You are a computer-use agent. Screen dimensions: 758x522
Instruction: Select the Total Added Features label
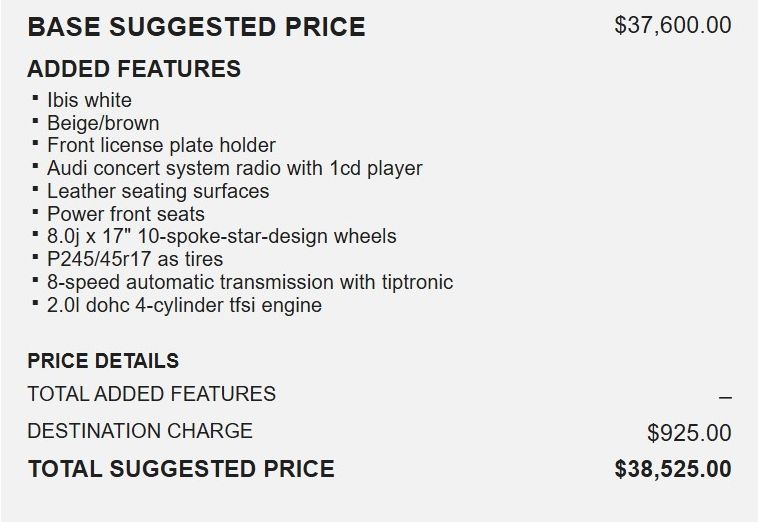pos(151,394)
